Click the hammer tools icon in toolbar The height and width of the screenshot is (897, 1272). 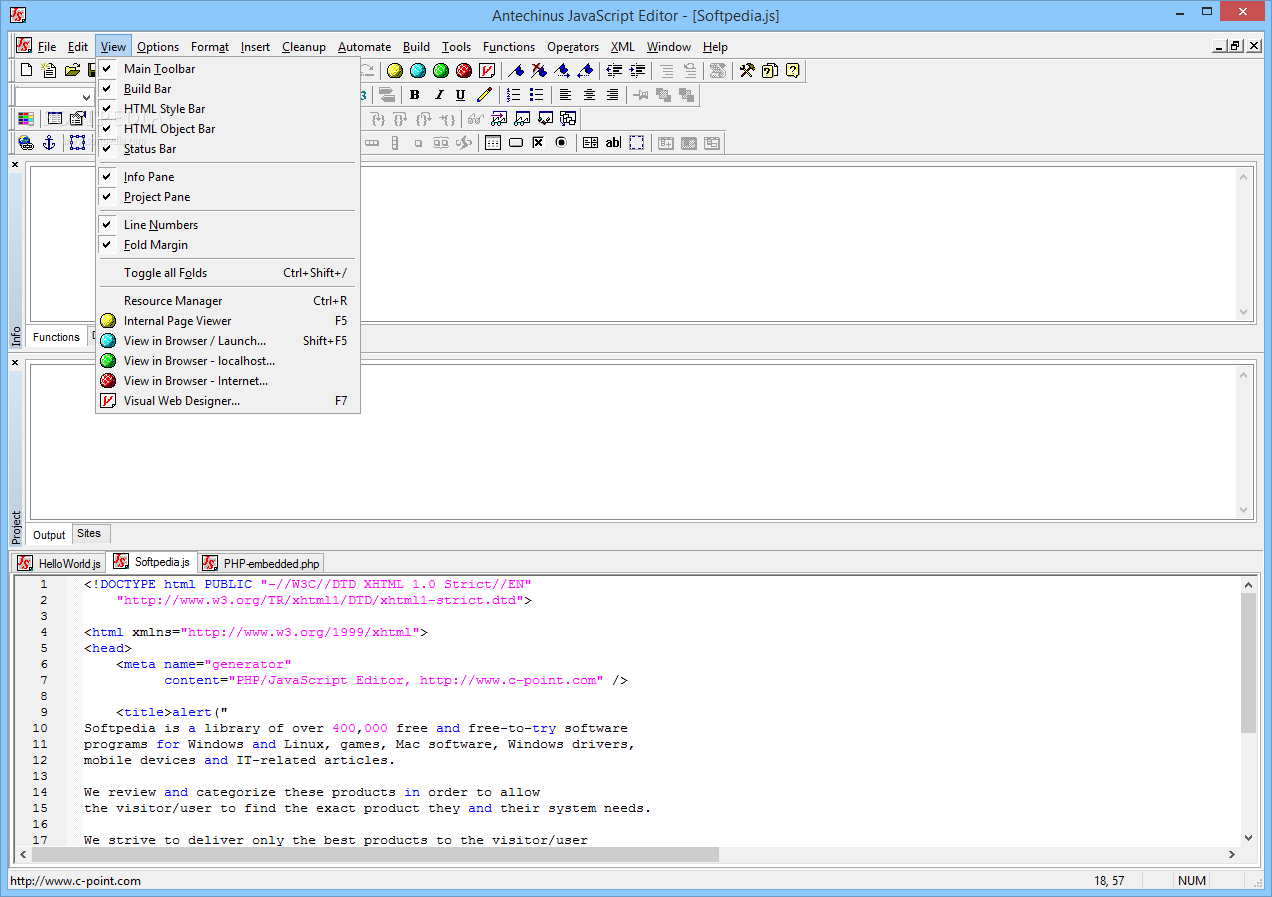click(x=746, y=70)
